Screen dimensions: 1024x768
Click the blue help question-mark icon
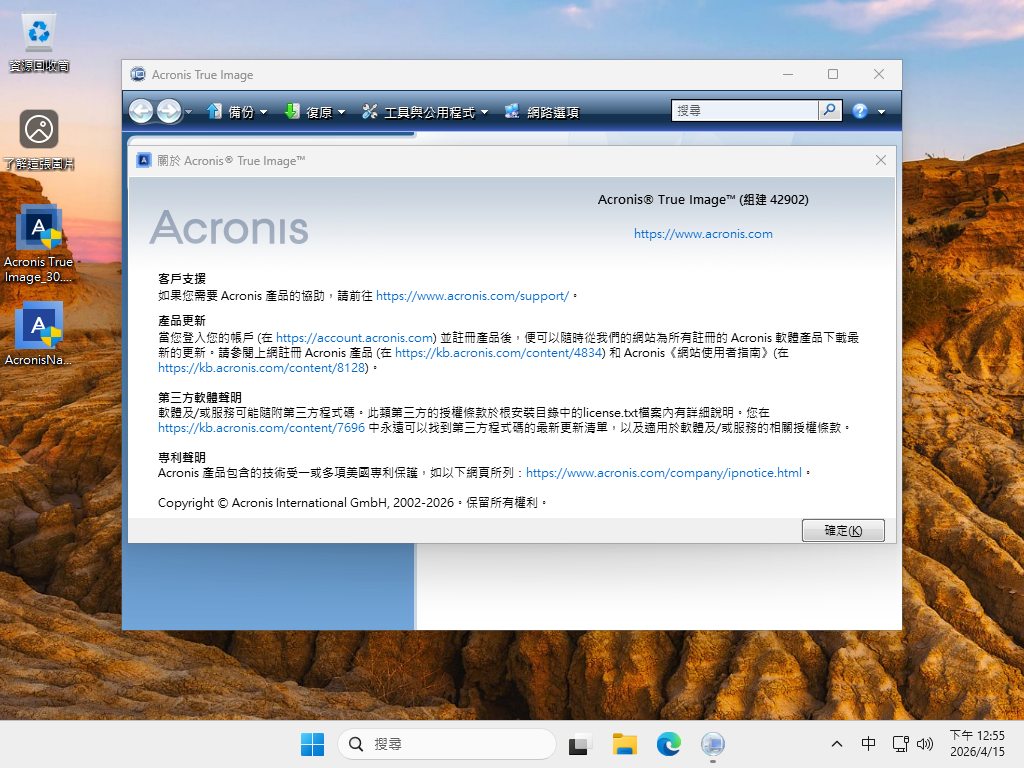pos(860,111)
